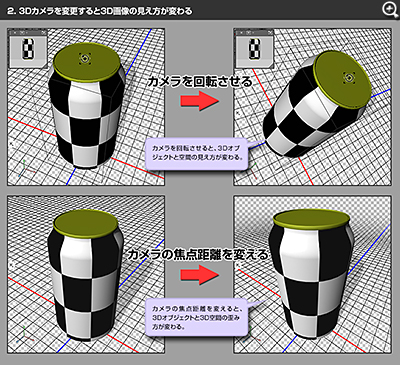Click the callout beginning 'カメラの焦点距離を変えると、'
Viewport: 400px width, 365px height.
click(198, 318)
